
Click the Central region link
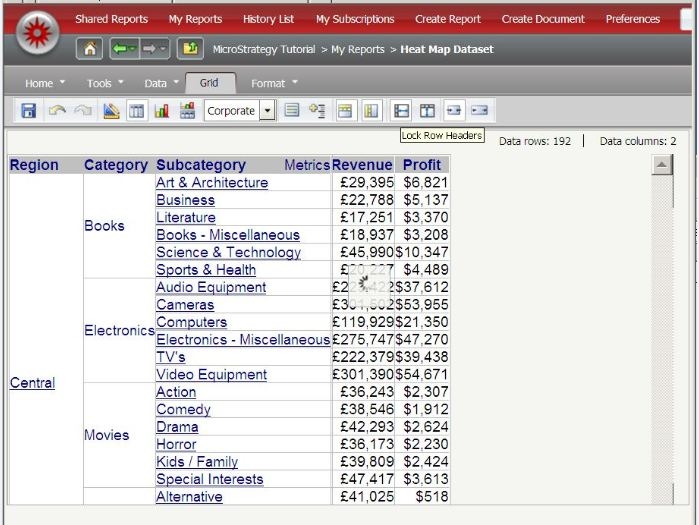(x=33, y=382)
